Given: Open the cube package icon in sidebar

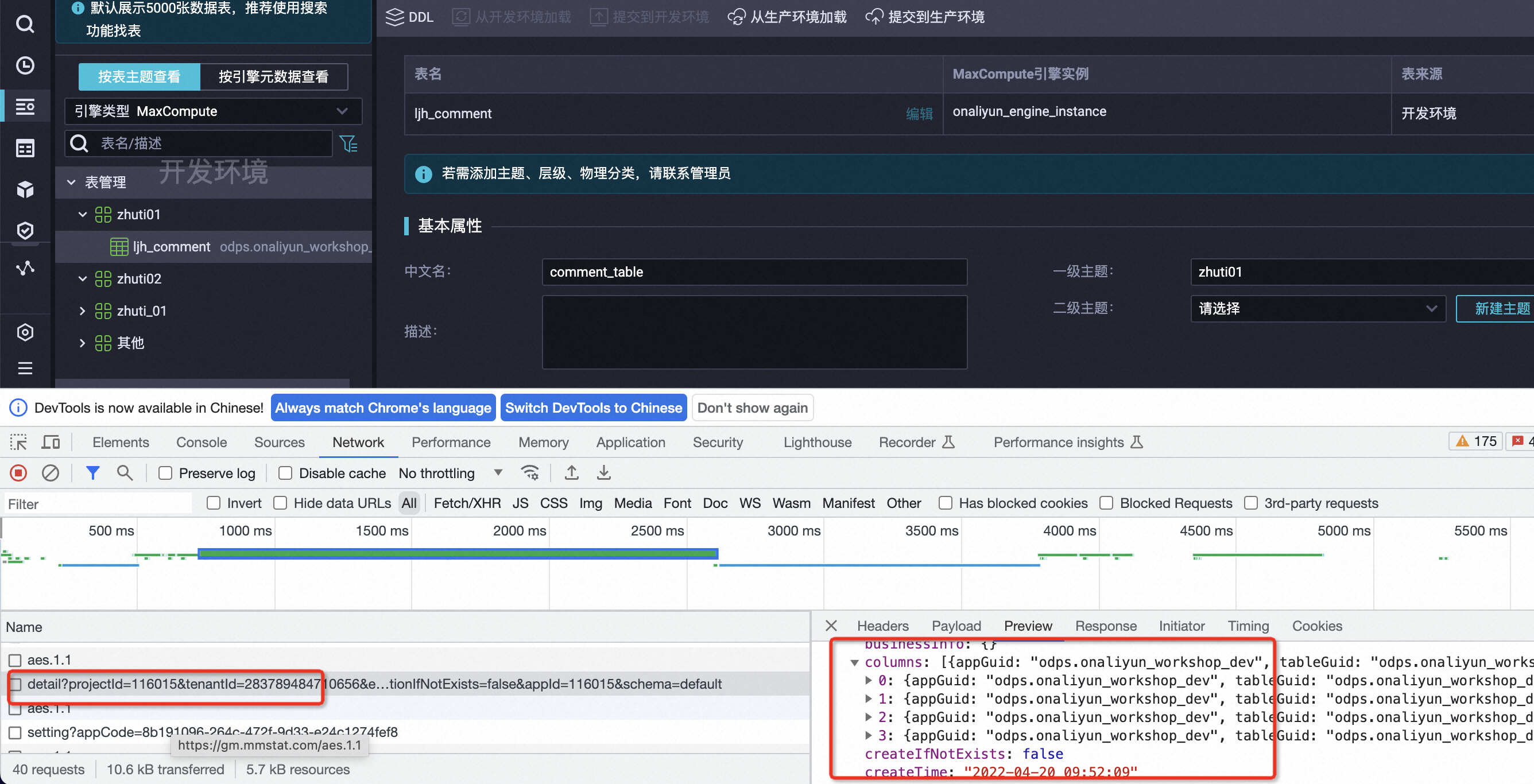Looking at the screenshot, I should tap(25, 189).
